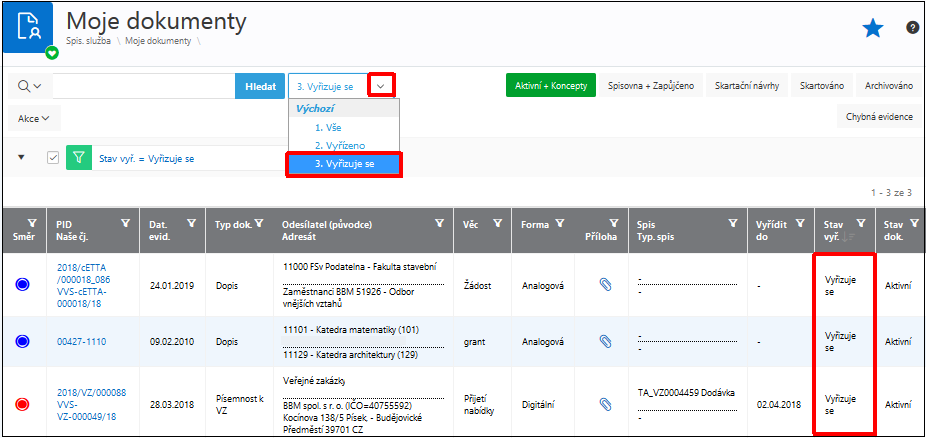The width and height of the screenshot is (926, 438).
Task: Click the blue direction circle in first row
Action: [x=22, y=285]
